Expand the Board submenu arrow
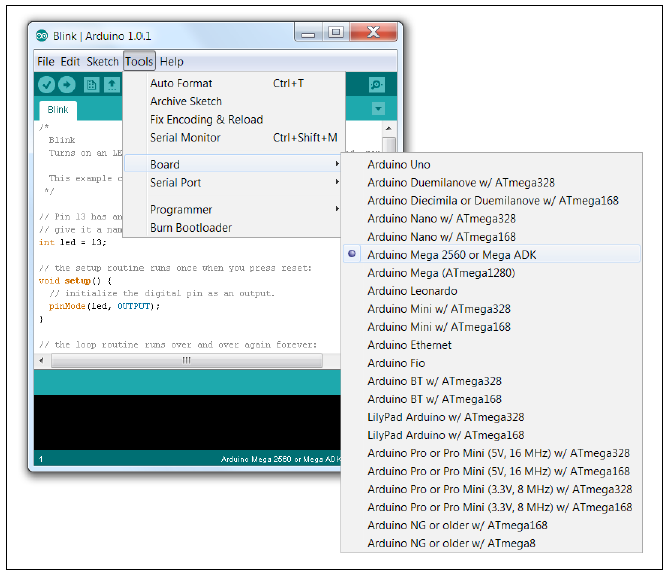This screenshot has height=579, width=669. (337, 164)
